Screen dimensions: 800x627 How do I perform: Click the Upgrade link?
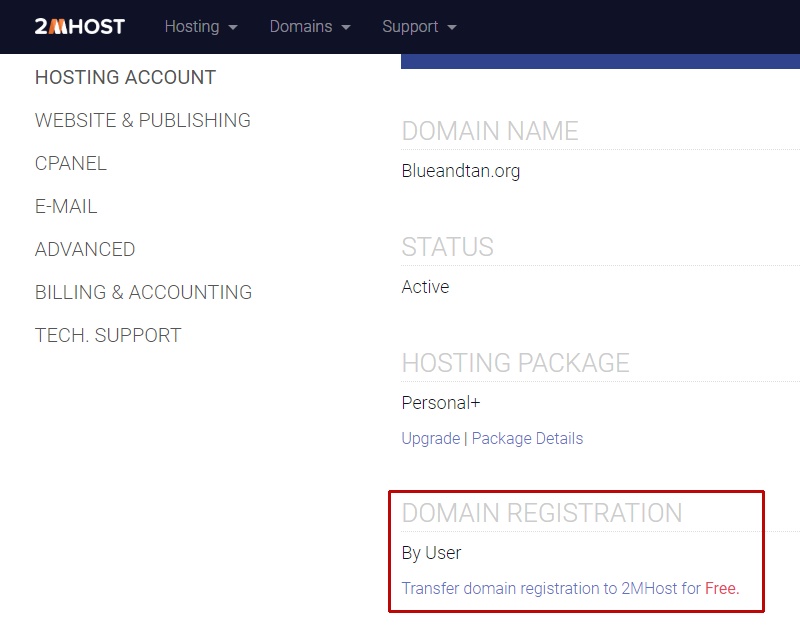pyautogui.click(x=431, y=438)
